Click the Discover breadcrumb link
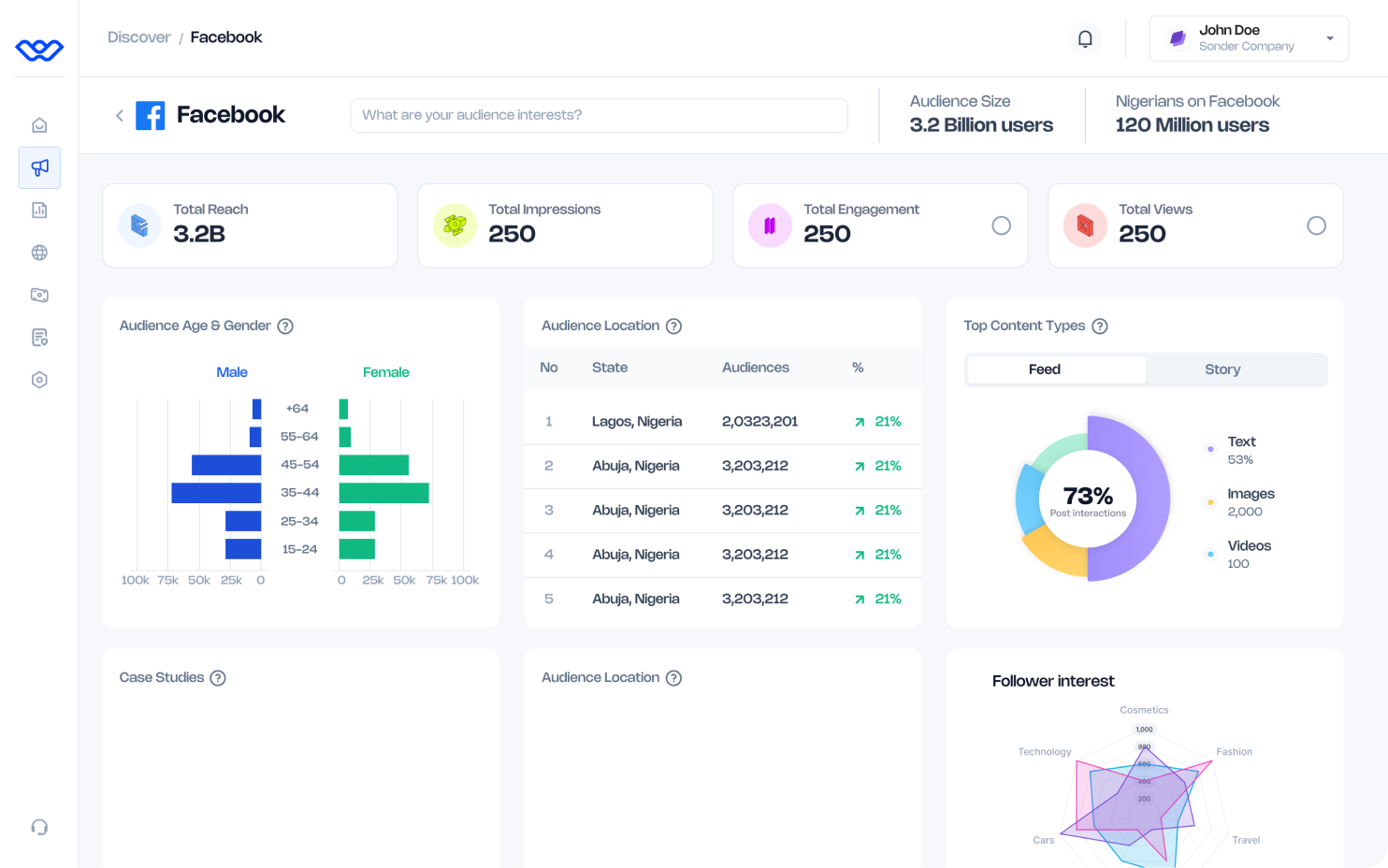The width and height of the screenshot is (1388, 868). (x=138, y=37)
